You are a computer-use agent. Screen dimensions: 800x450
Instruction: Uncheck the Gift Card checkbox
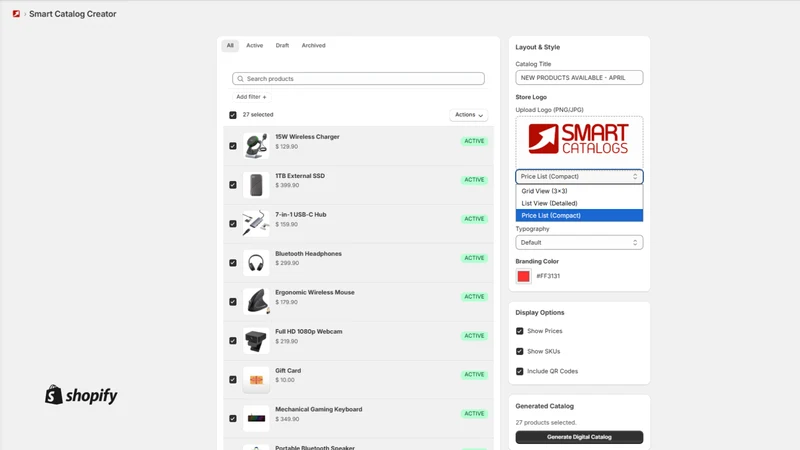(x=233, y=380)
